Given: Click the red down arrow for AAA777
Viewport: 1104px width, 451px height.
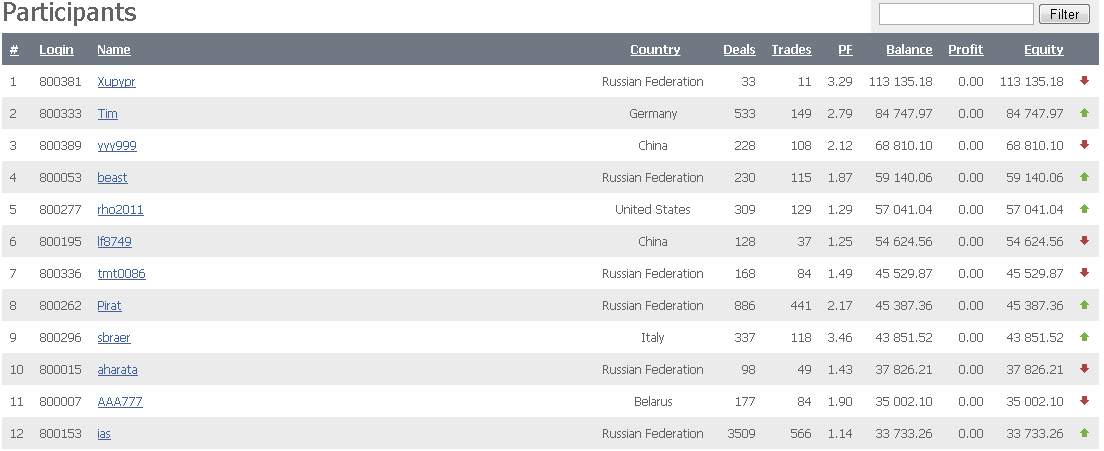Looking at the screenshot, I should [x=1084, y=401].
